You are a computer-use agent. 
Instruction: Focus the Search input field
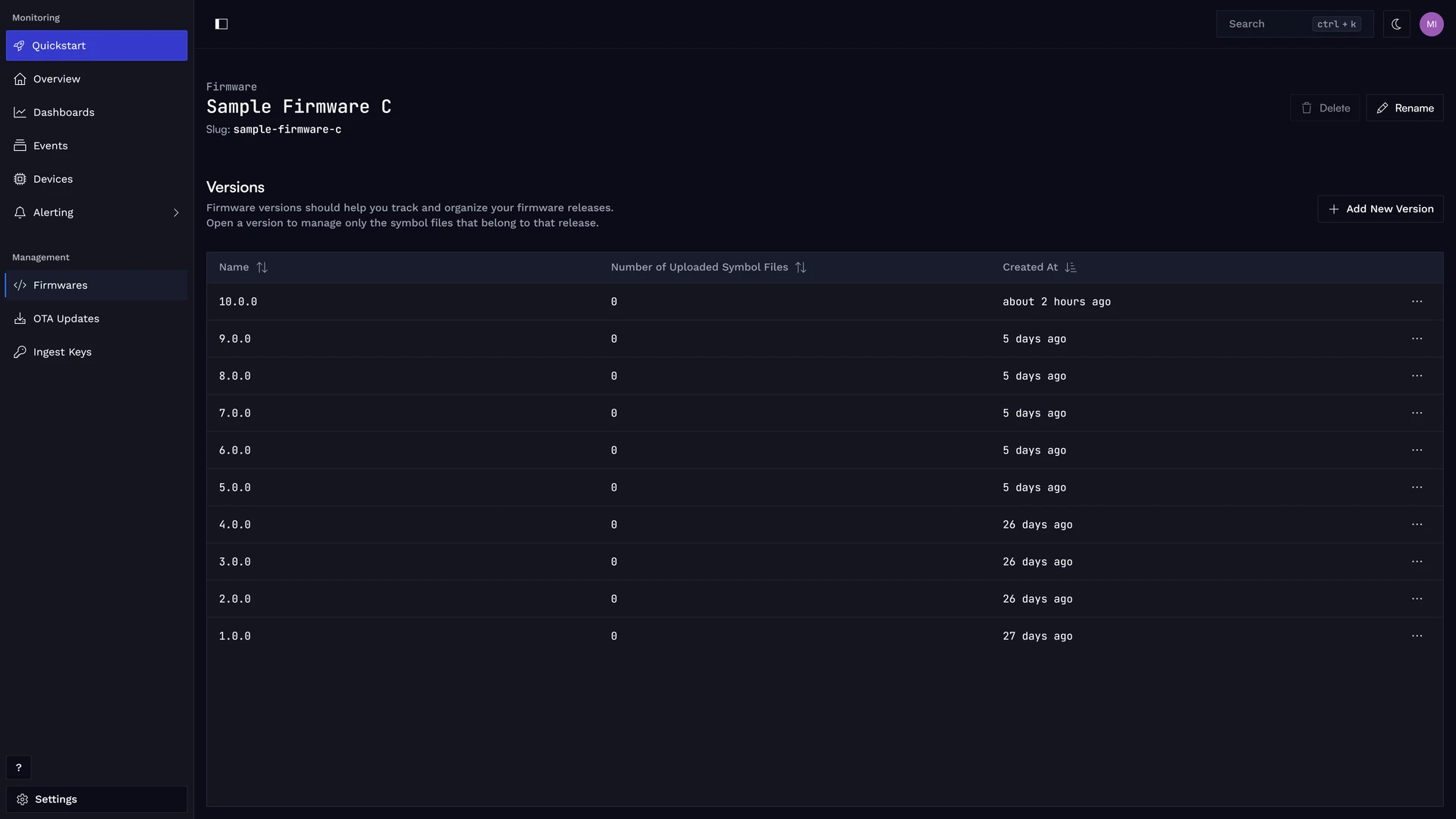coord(1294,24)
